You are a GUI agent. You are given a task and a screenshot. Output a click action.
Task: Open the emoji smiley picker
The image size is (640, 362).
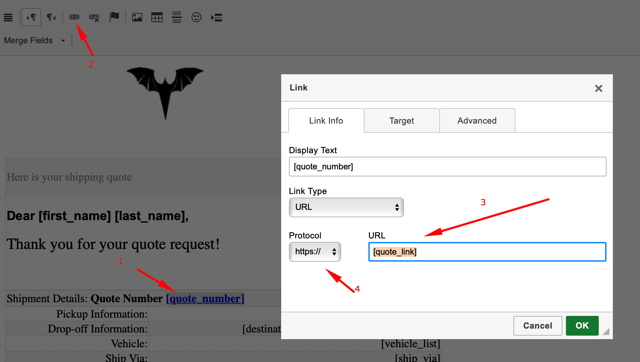pos(196,17)
